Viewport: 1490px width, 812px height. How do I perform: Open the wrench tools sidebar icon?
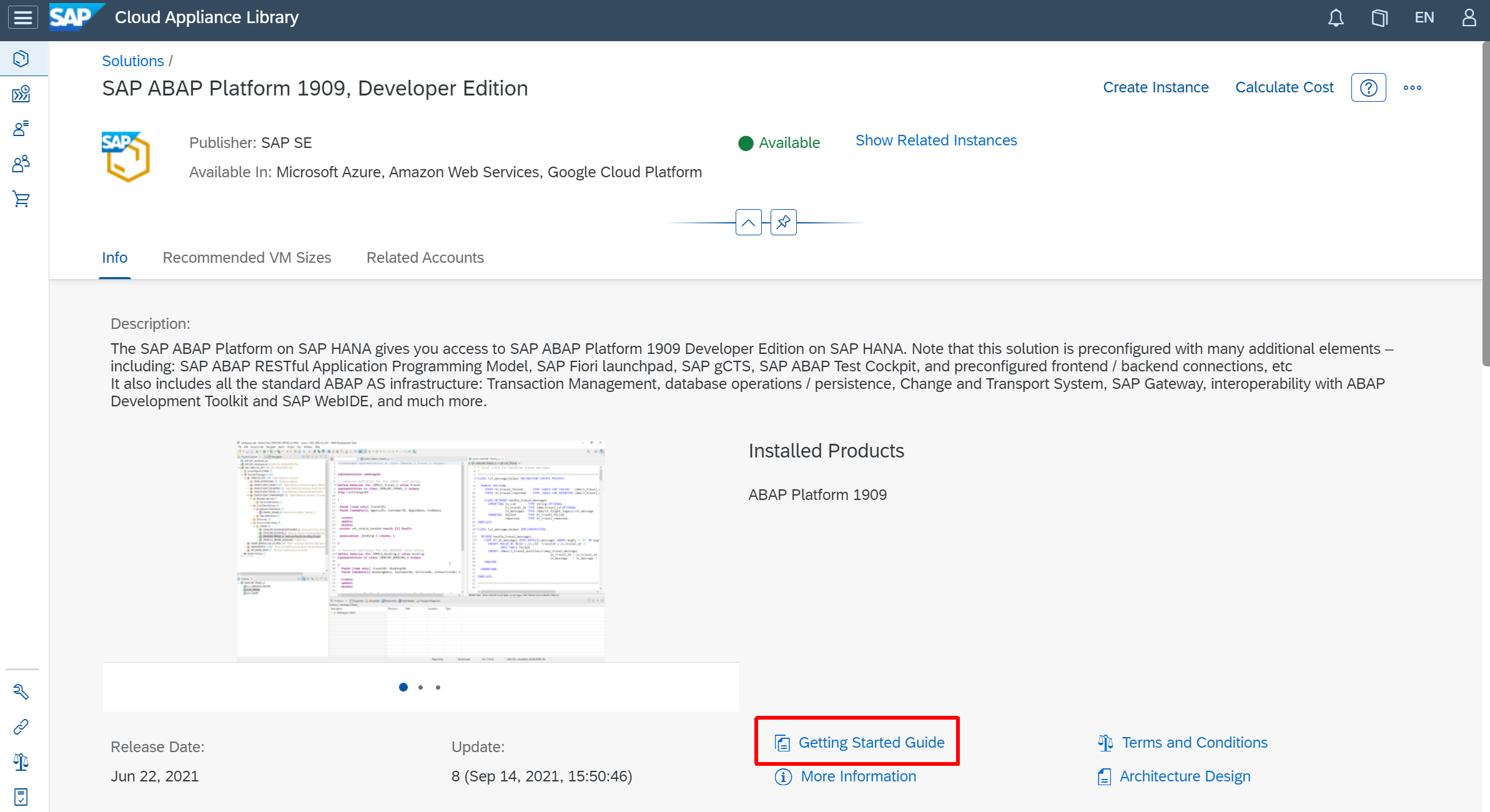21,692
